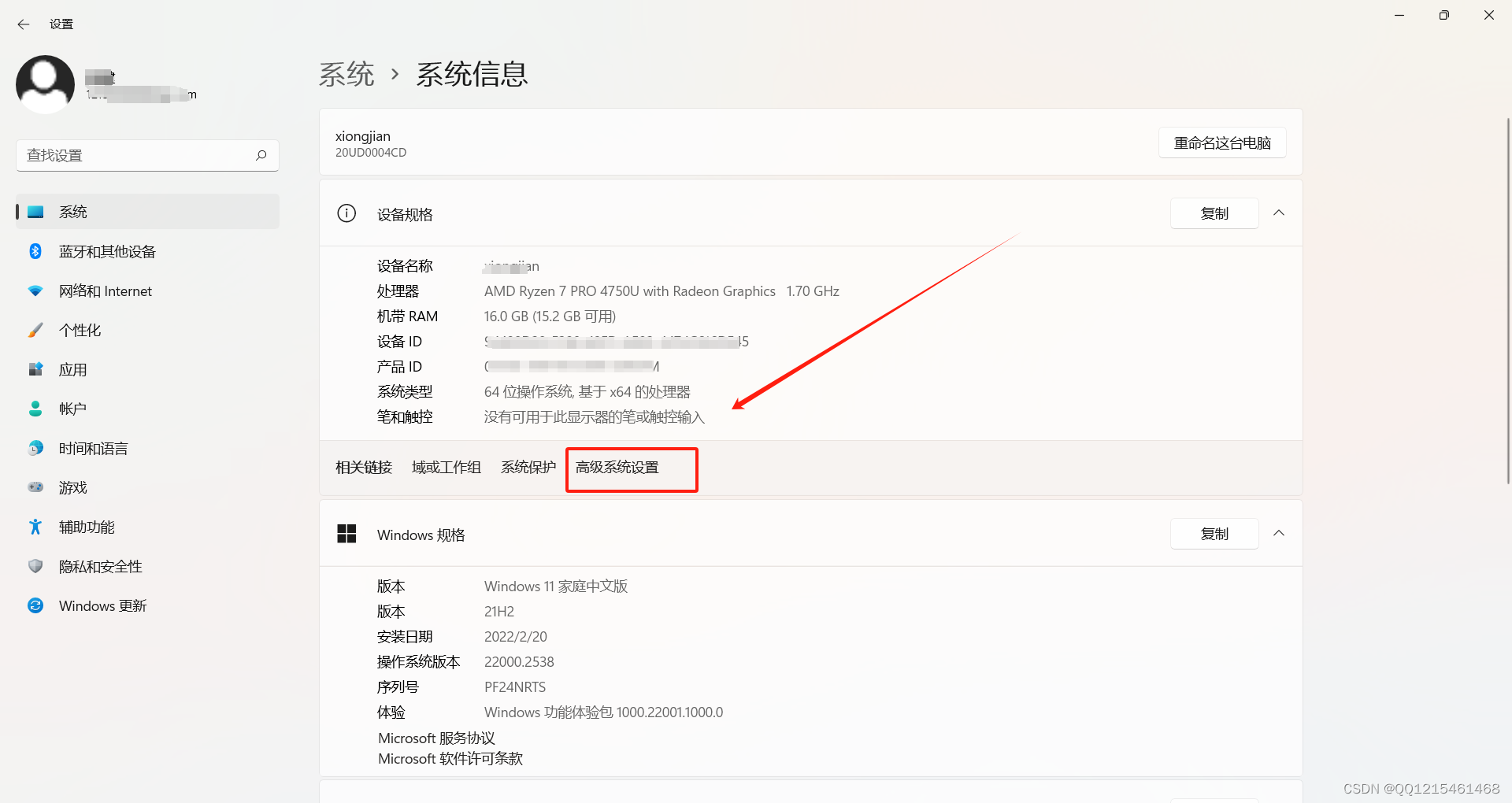The height and width of the screenshot is (803, 1512).
Task: Click the Windows logo beside Windows 规格
Action: click(346, 534)
